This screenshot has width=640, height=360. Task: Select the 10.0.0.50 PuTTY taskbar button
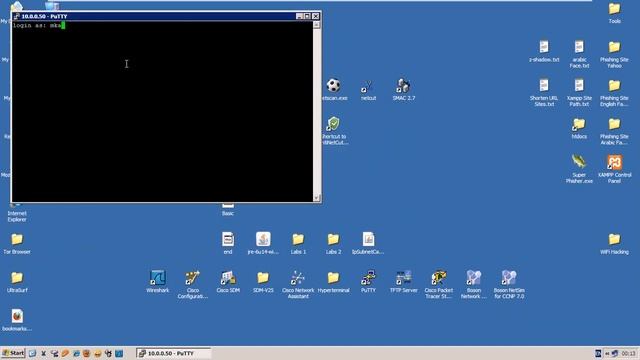coord(173,353)
